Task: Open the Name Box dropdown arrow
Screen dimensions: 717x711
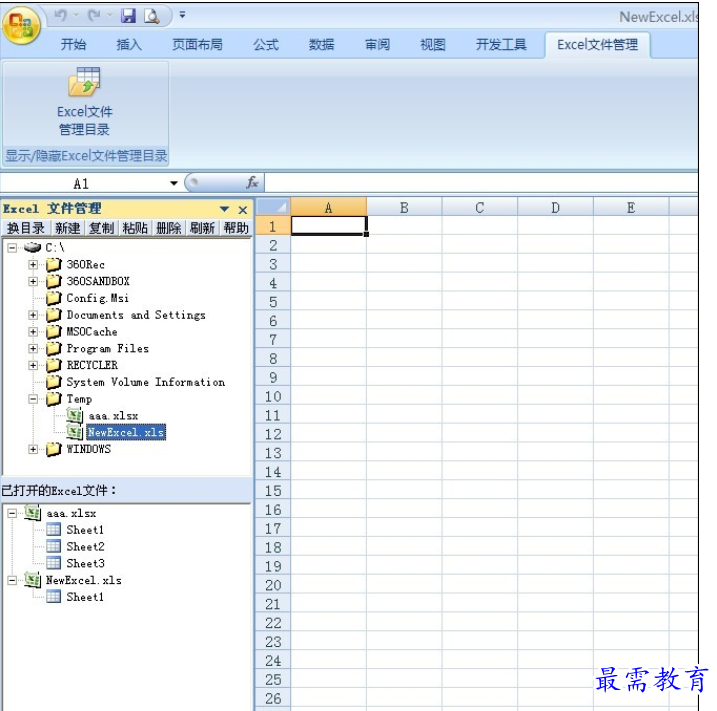Action: [x=174, y=183]
